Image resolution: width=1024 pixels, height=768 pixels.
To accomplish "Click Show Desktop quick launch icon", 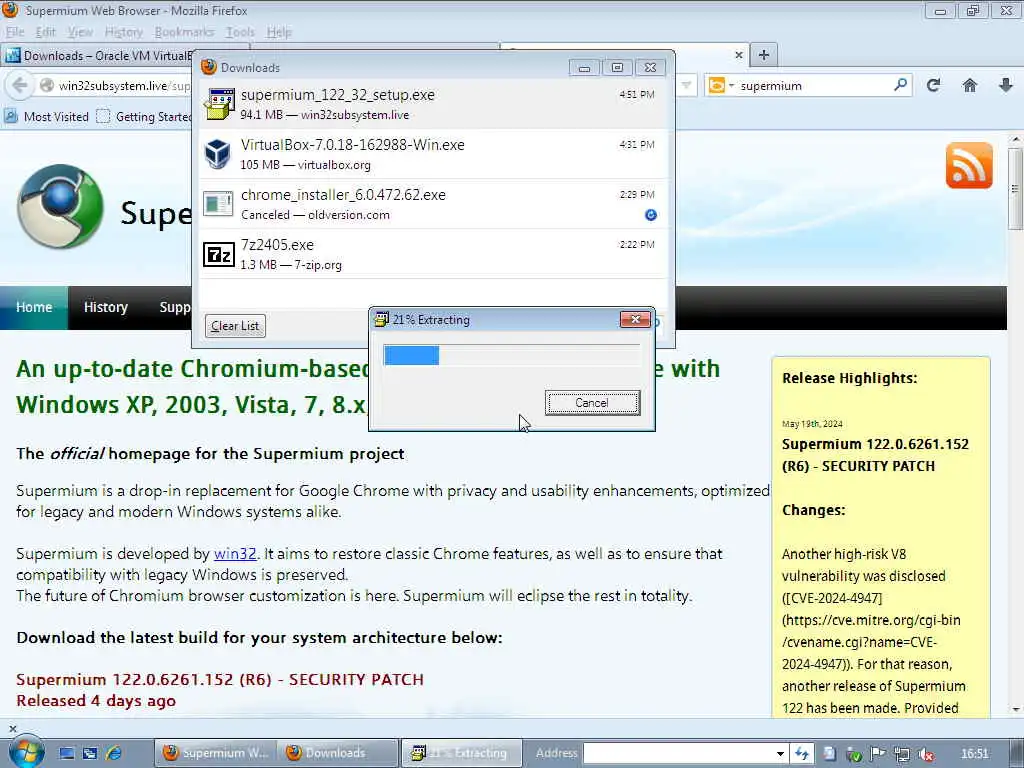I will pyautogui.click(x=67, y=753).
